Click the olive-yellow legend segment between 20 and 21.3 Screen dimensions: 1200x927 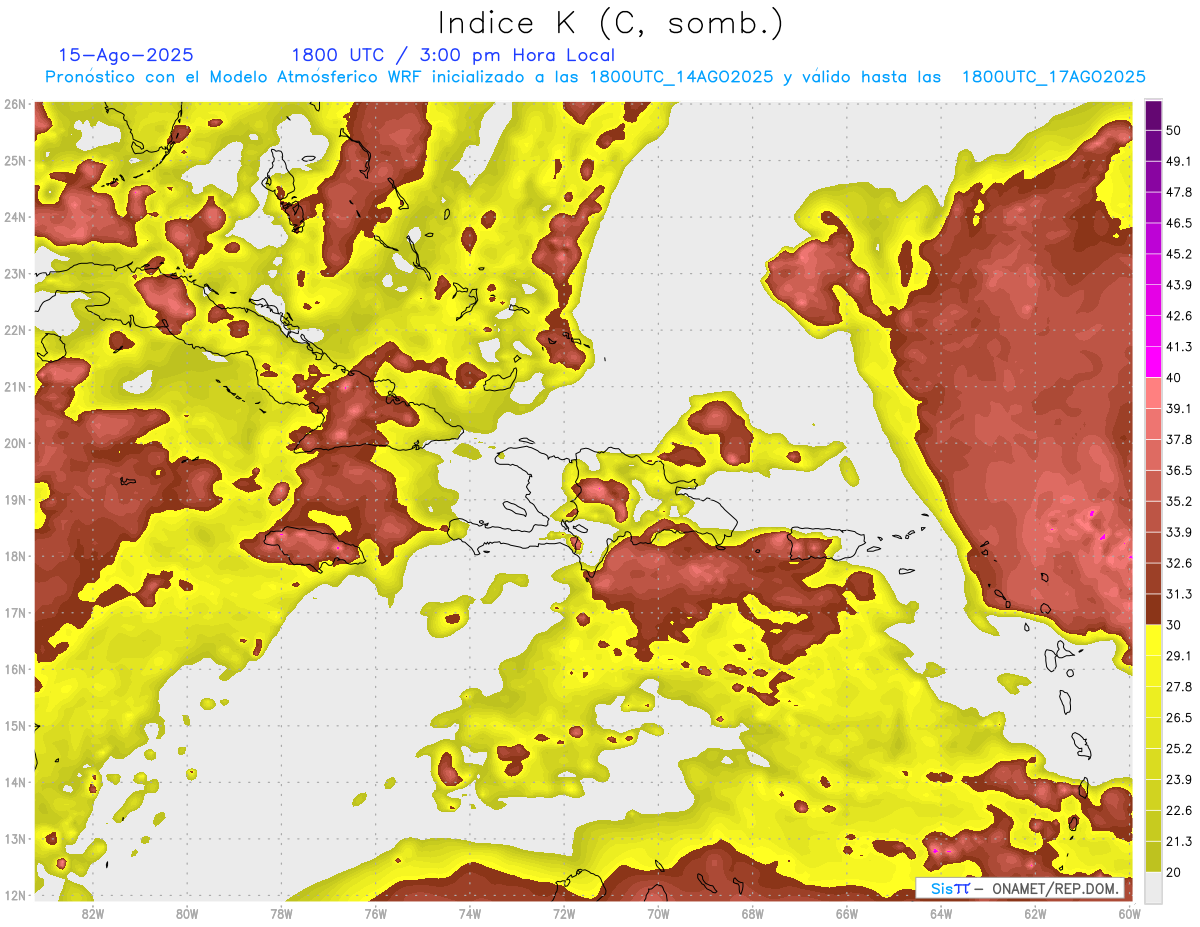coord(1153,855)
